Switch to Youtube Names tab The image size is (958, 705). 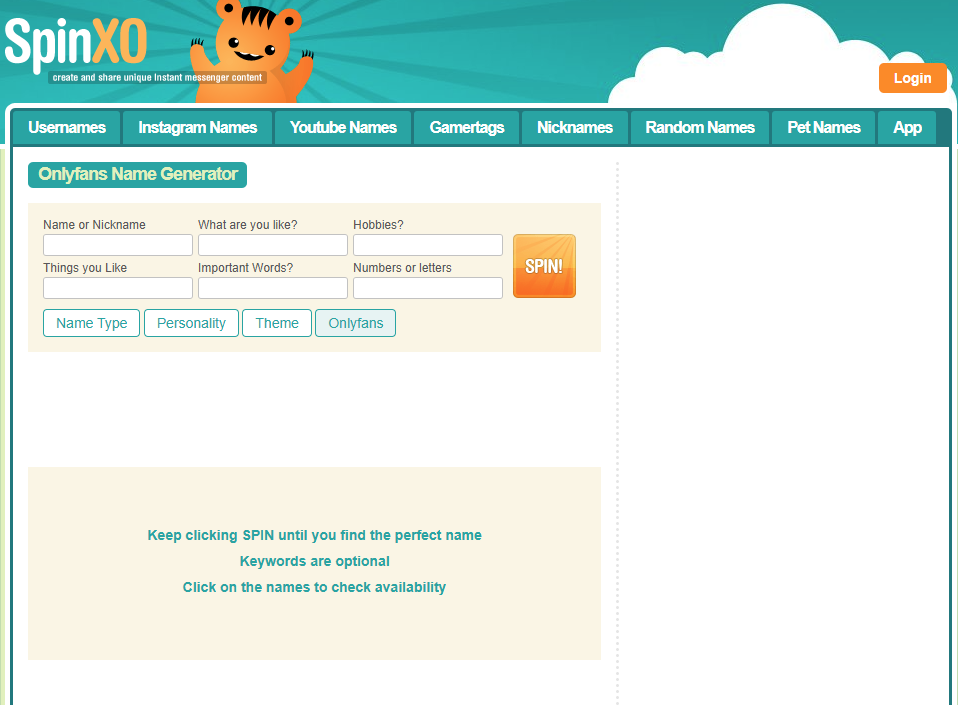343,127
